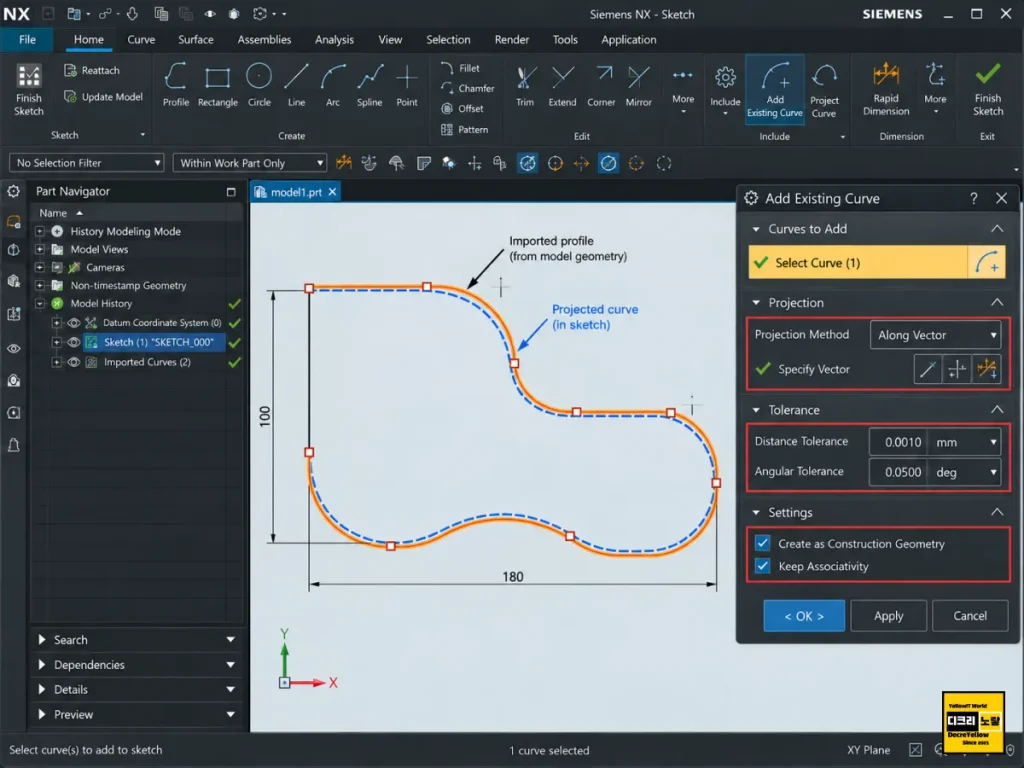Toggle the Non-timestamp Geometry checkbox

57,285
